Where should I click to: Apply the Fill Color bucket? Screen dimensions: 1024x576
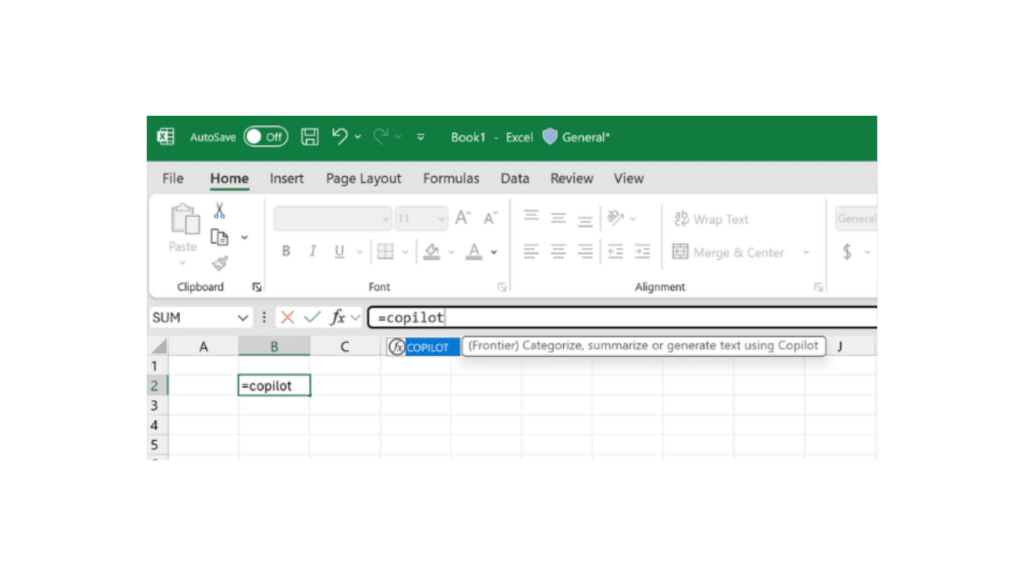coord(432,251)
